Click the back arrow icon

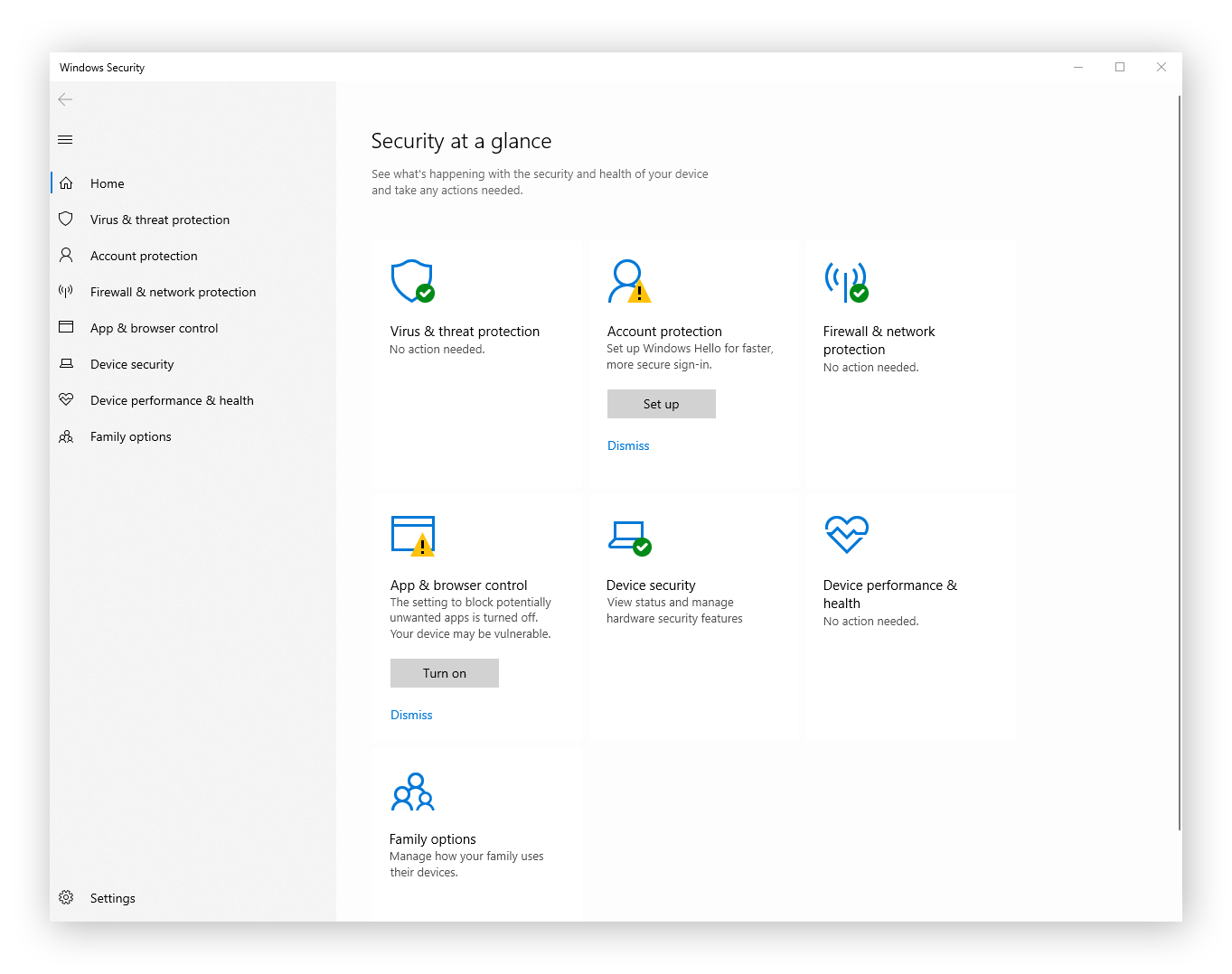(65, 99)
